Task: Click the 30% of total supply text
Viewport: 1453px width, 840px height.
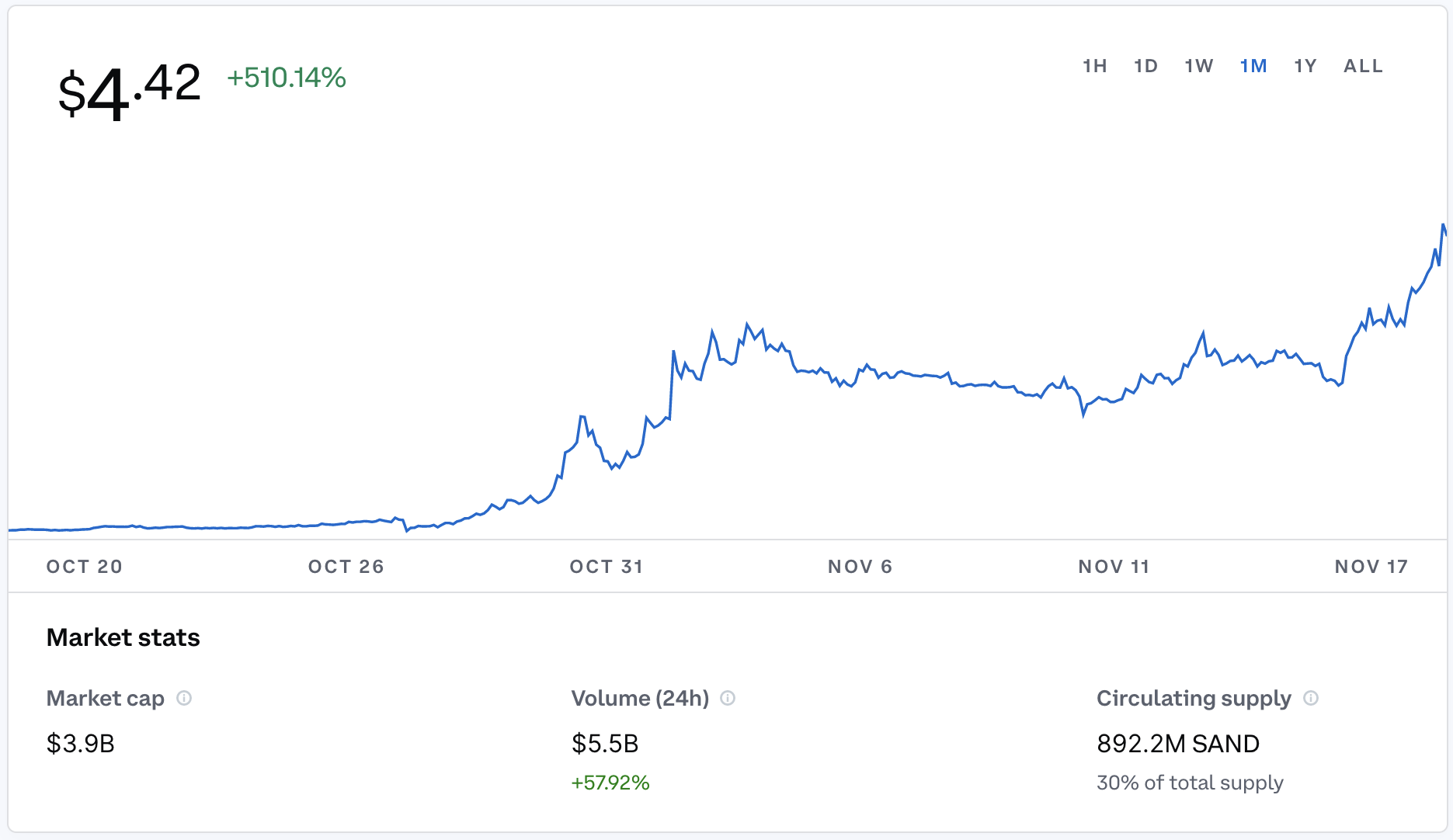Action: 1190,783
